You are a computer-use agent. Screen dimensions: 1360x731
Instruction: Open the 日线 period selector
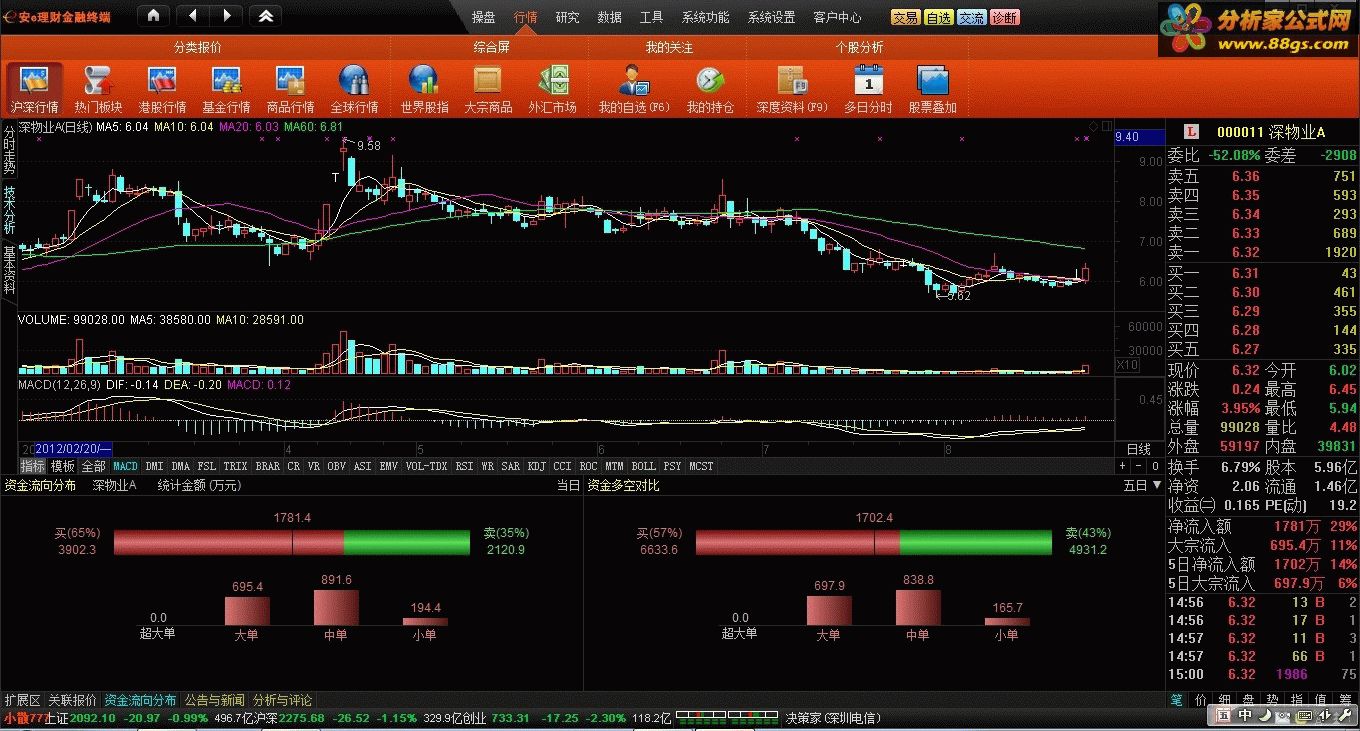(x=1138, y=450)
